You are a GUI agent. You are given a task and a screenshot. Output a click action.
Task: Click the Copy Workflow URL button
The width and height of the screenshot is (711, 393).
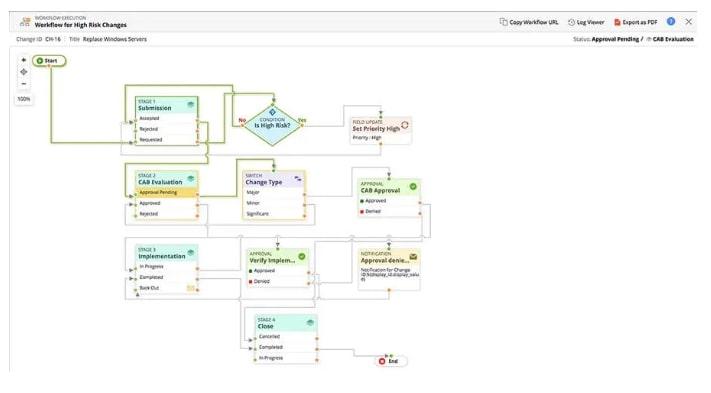(x=529, y=22)
